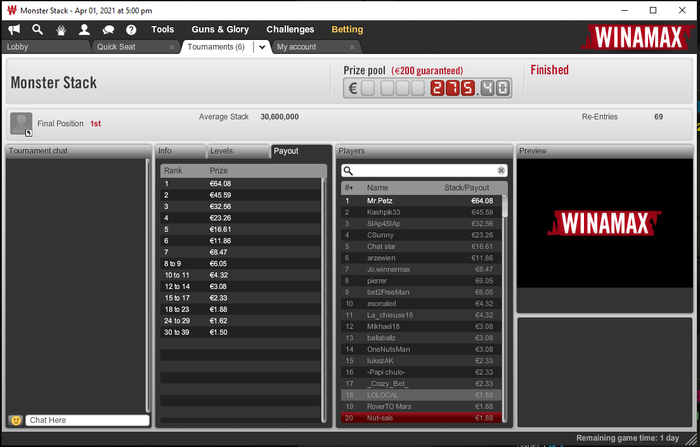
Task: Click the Prize pool amount display
Action: tap(428, 88)
